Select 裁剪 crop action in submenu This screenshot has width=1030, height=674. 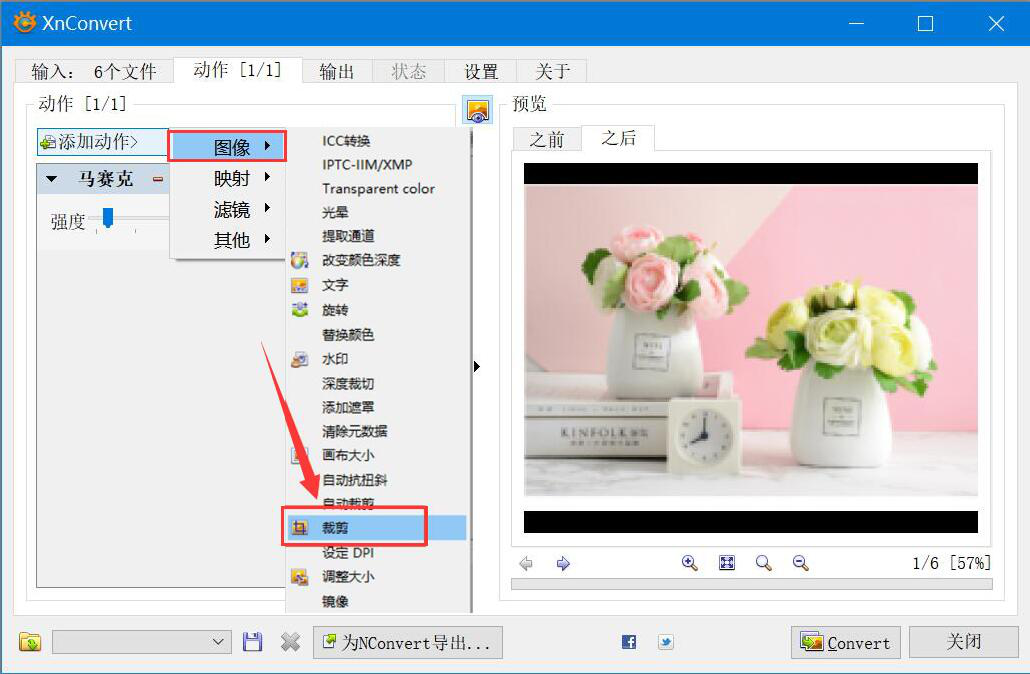[x=376, y=528]
